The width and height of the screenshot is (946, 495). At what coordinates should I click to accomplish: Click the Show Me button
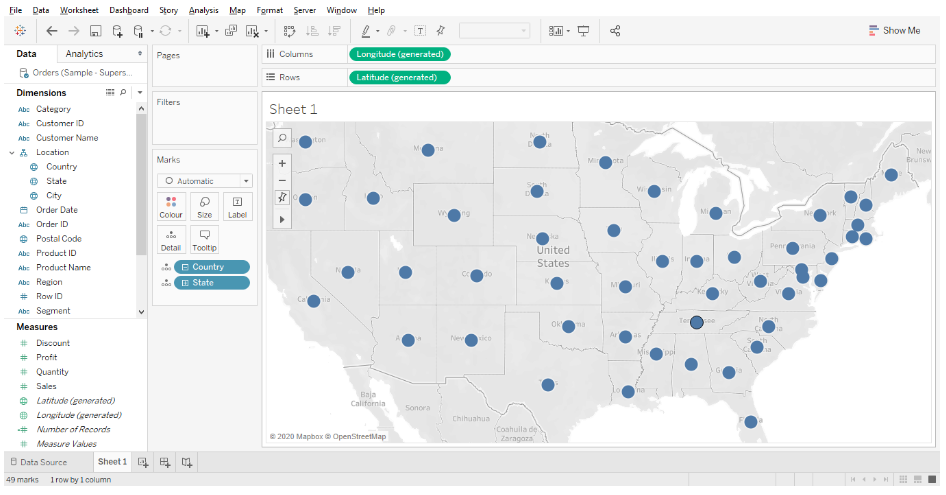894,31
